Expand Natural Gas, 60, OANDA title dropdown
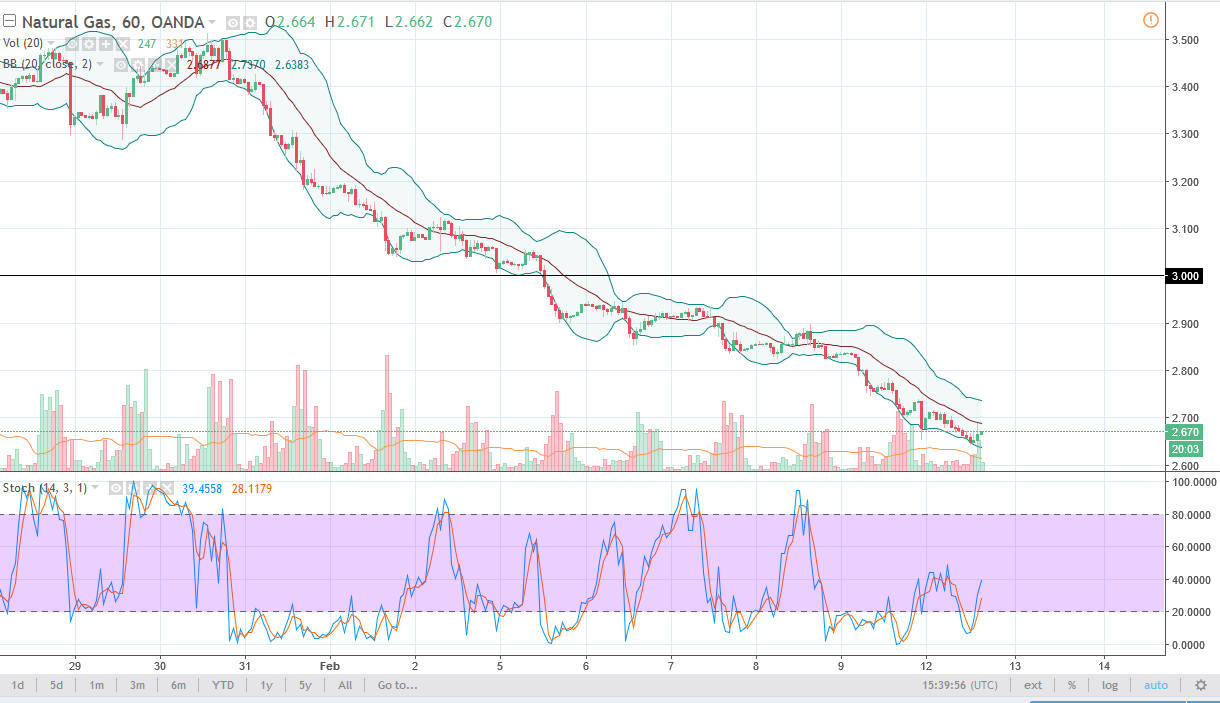This screenshot has height=703, width=1220. pyautogui.click(x=211, y=22)
